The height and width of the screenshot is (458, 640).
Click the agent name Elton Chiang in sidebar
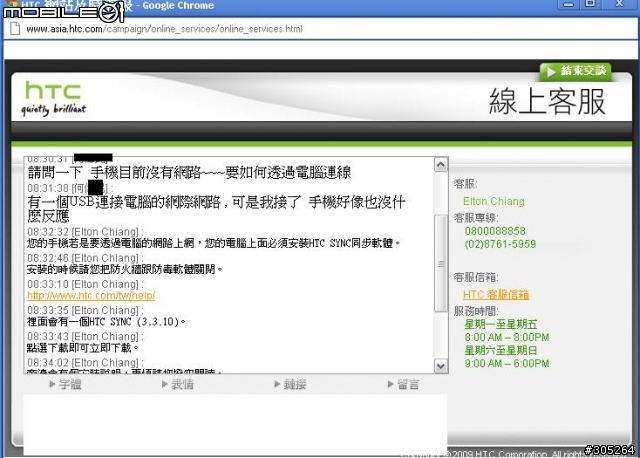(x=493, y=201)
